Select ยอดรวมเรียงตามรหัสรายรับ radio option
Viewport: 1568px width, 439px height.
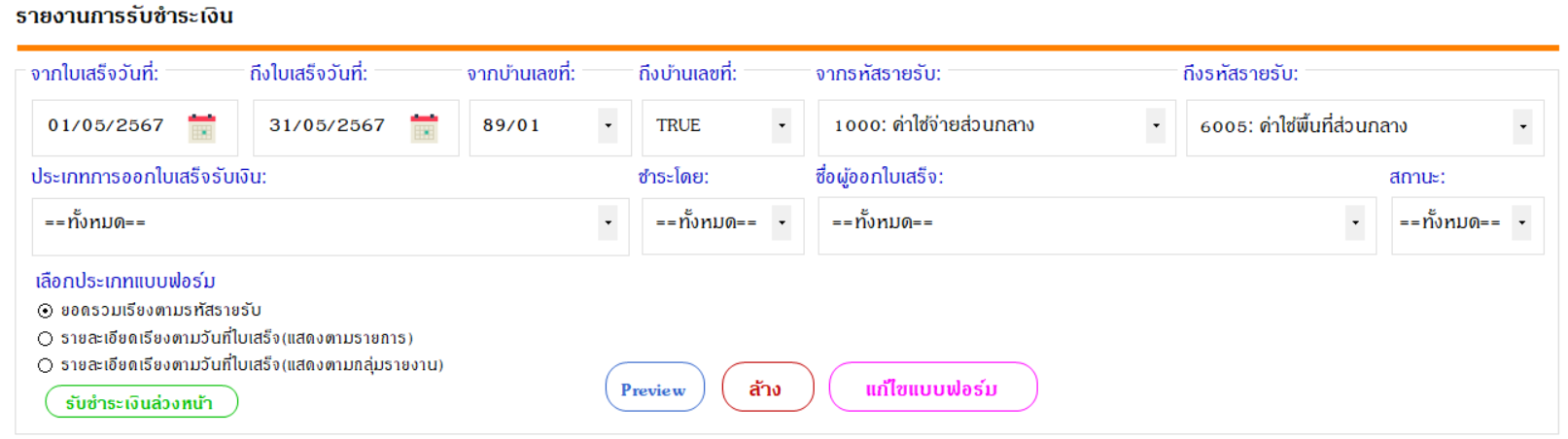[x=45, y=311]
